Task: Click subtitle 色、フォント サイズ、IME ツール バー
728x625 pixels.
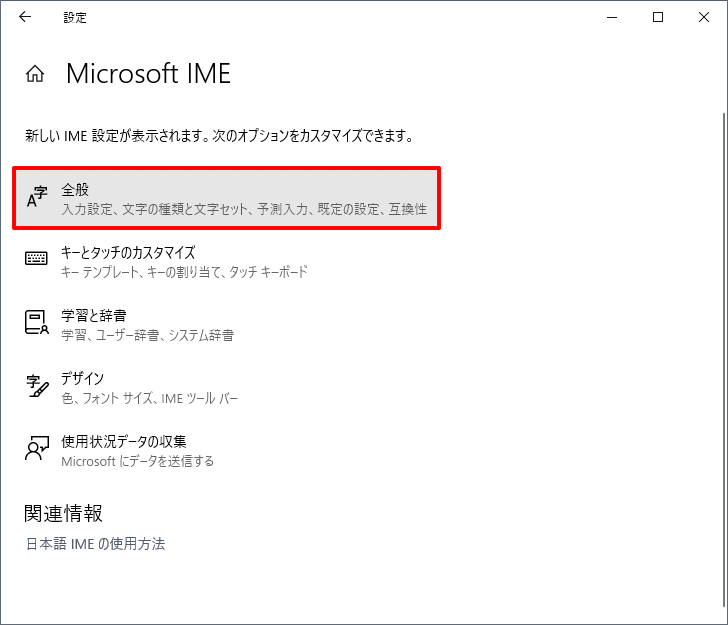Action: 150,398
